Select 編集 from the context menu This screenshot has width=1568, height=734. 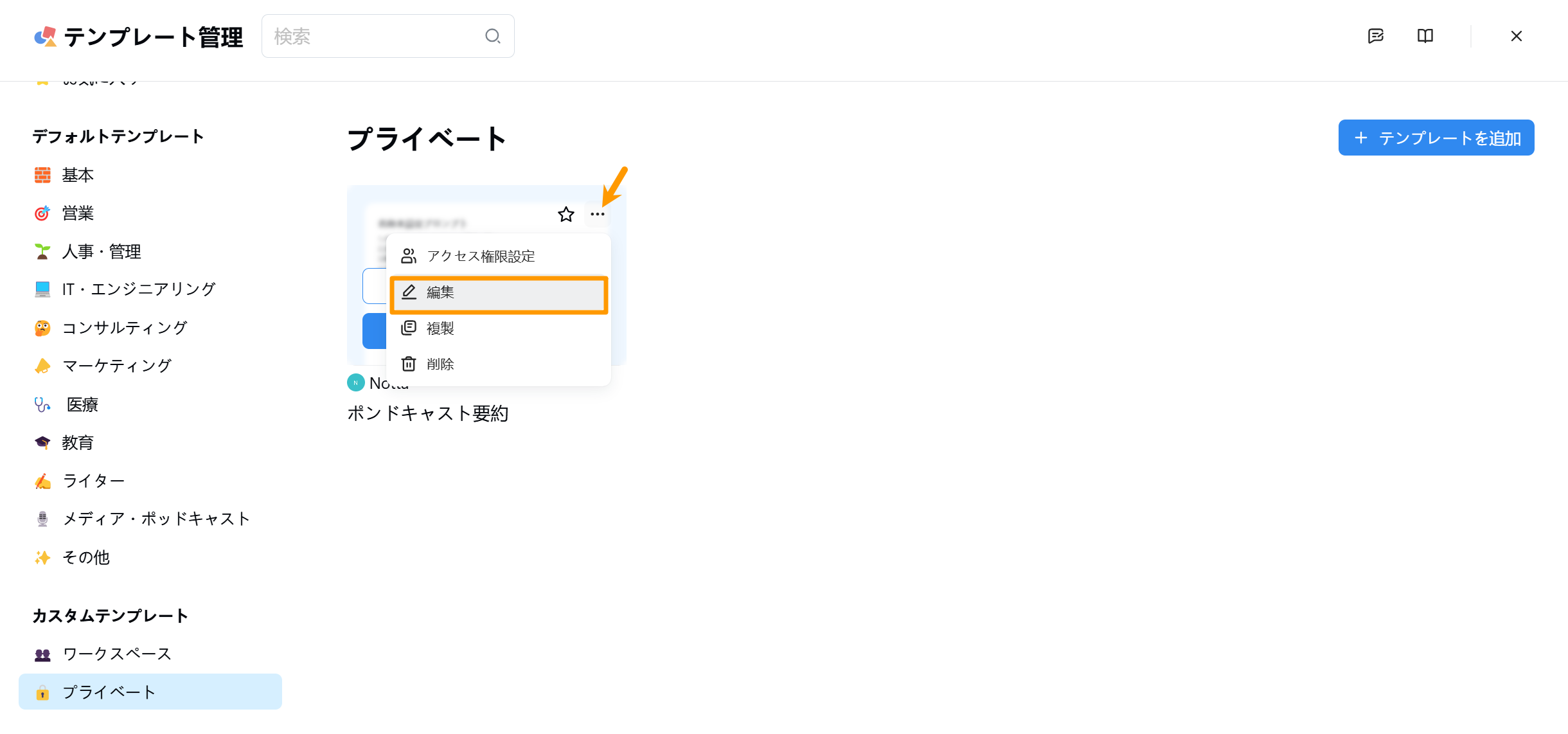(x=499, y=292)
